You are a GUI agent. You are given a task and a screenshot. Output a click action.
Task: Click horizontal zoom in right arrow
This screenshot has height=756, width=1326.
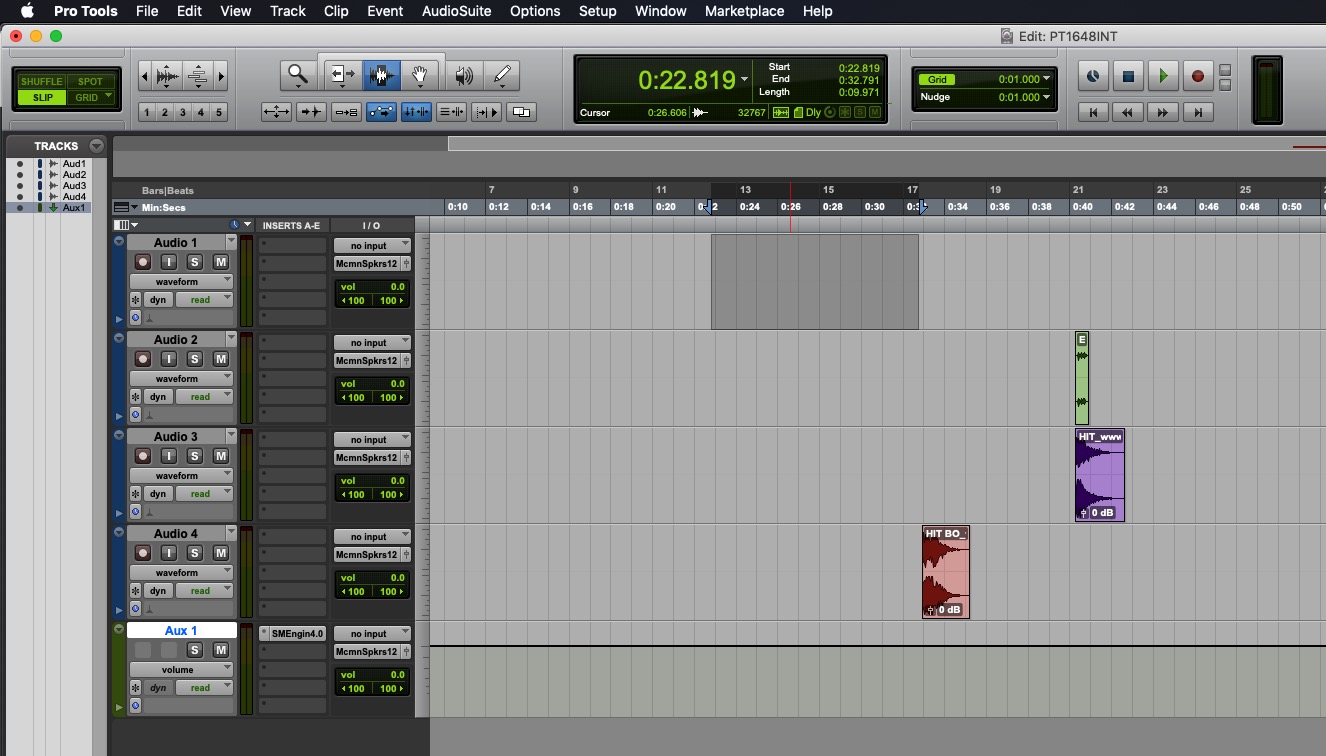coord(221,76)
